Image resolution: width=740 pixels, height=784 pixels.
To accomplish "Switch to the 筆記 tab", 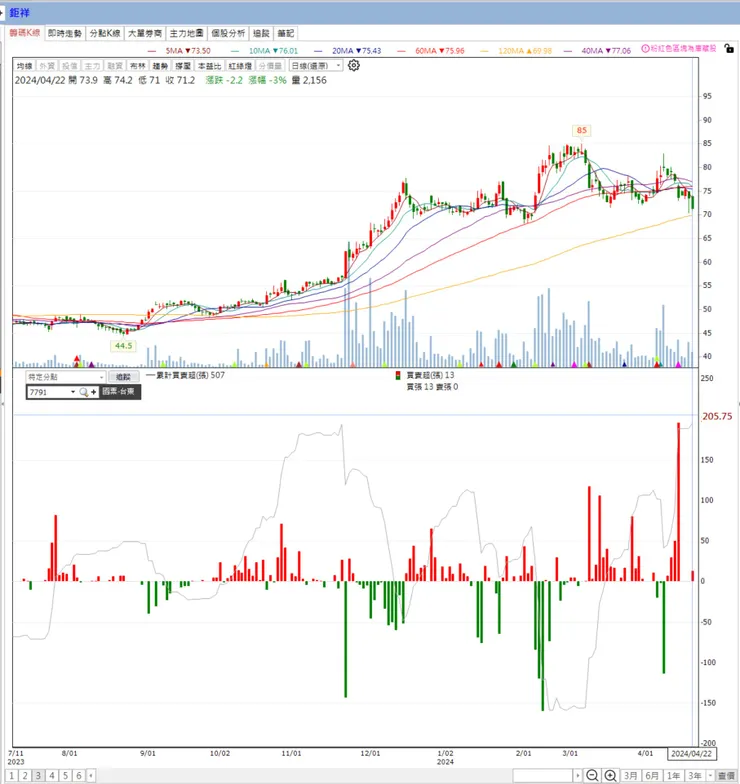I will point(286,33).
